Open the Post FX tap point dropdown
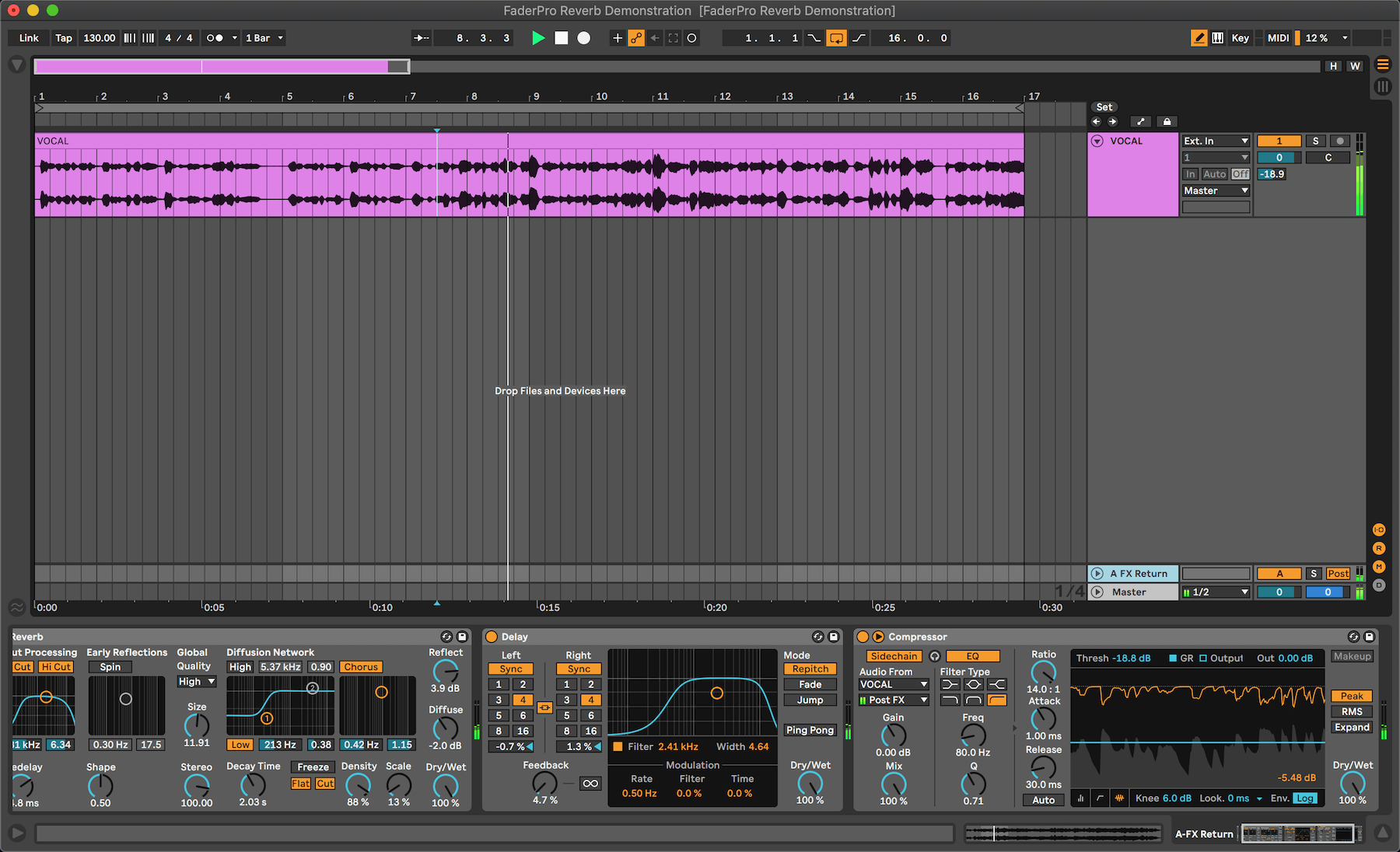Image resolution: width=1400 pixels, height=852 pixels. [x=894, y=700]
